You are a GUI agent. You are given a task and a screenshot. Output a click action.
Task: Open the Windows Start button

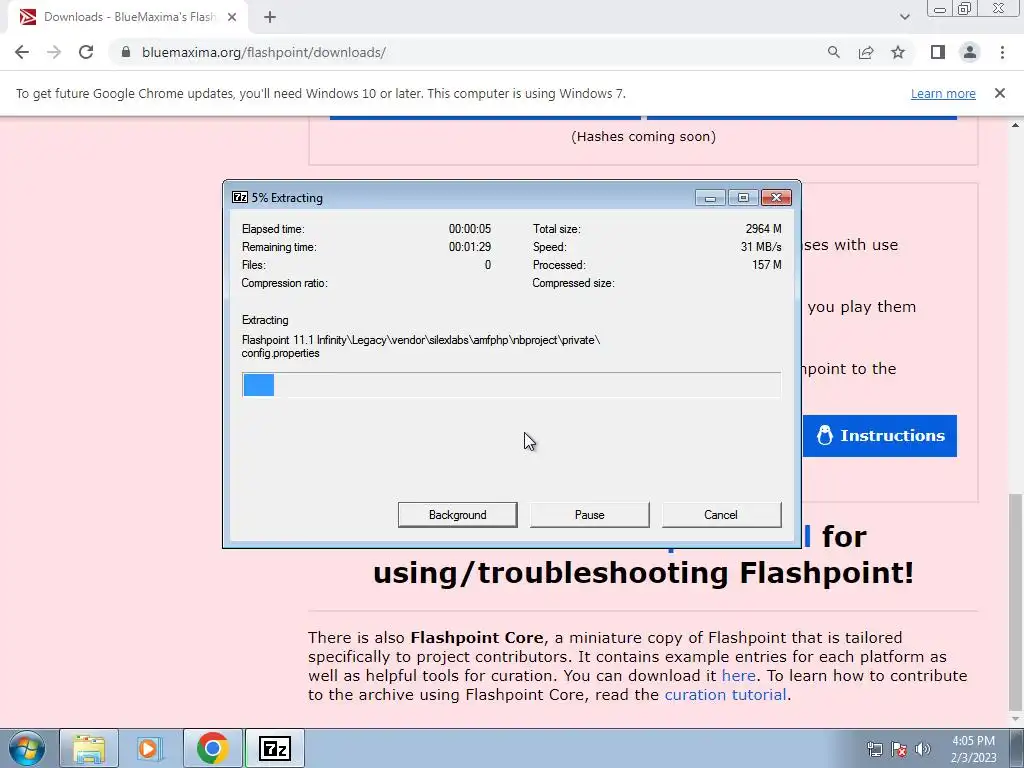[x=27, y=748]
